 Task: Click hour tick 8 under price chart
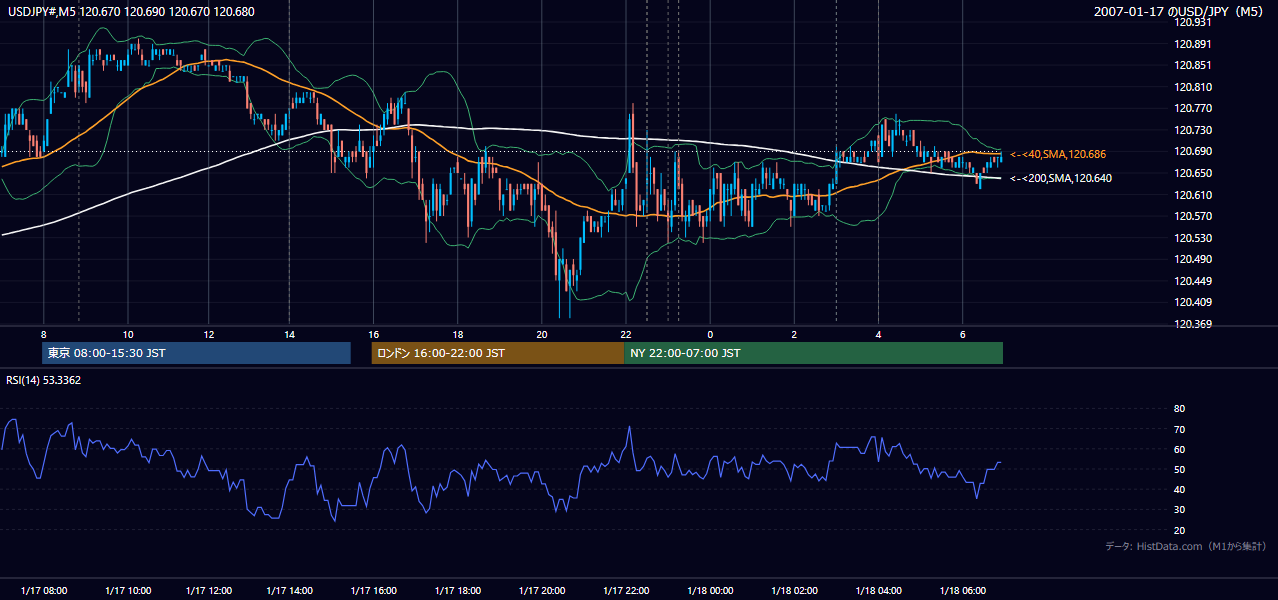tap(44, 334)
